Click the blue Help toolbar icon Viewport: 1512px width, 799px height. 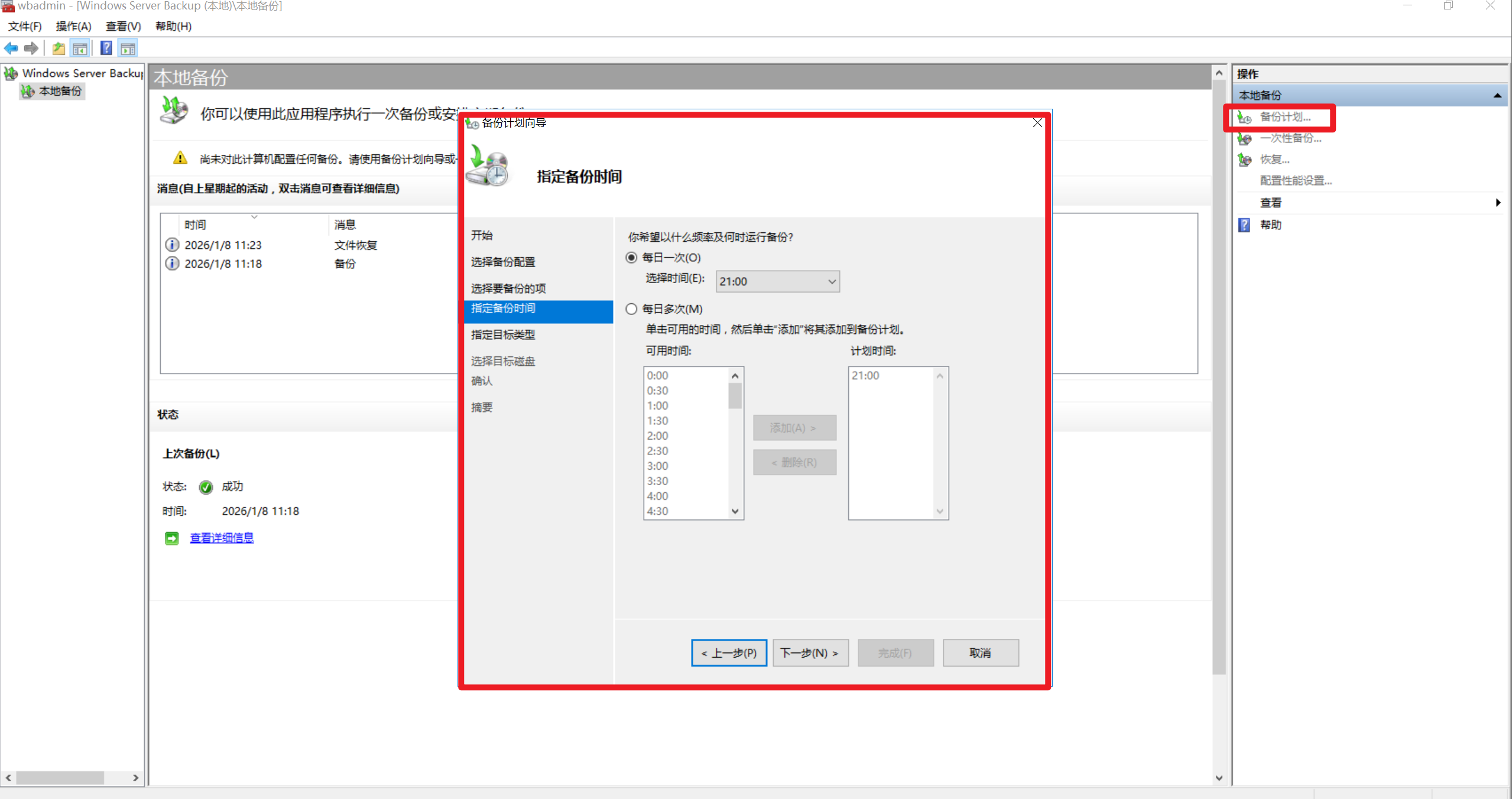tap(106, 48)
